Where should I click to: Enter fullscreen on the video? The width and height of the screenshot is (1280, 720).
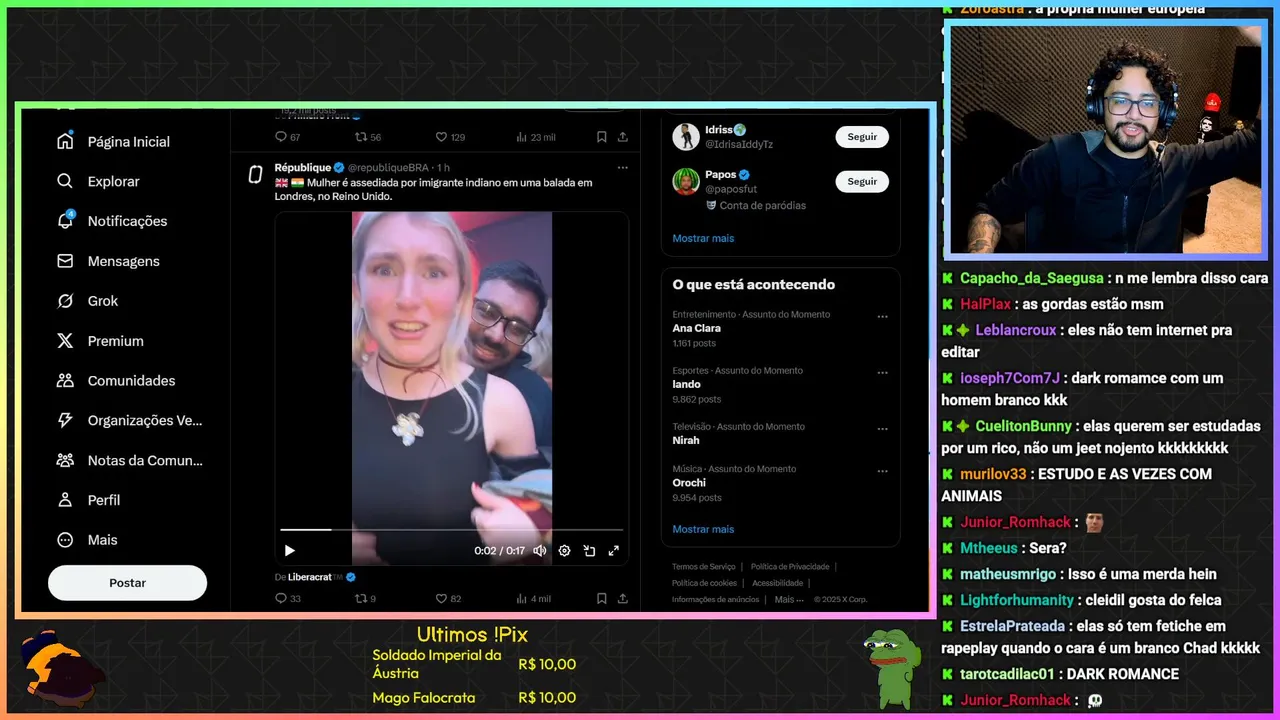[613, 550]
